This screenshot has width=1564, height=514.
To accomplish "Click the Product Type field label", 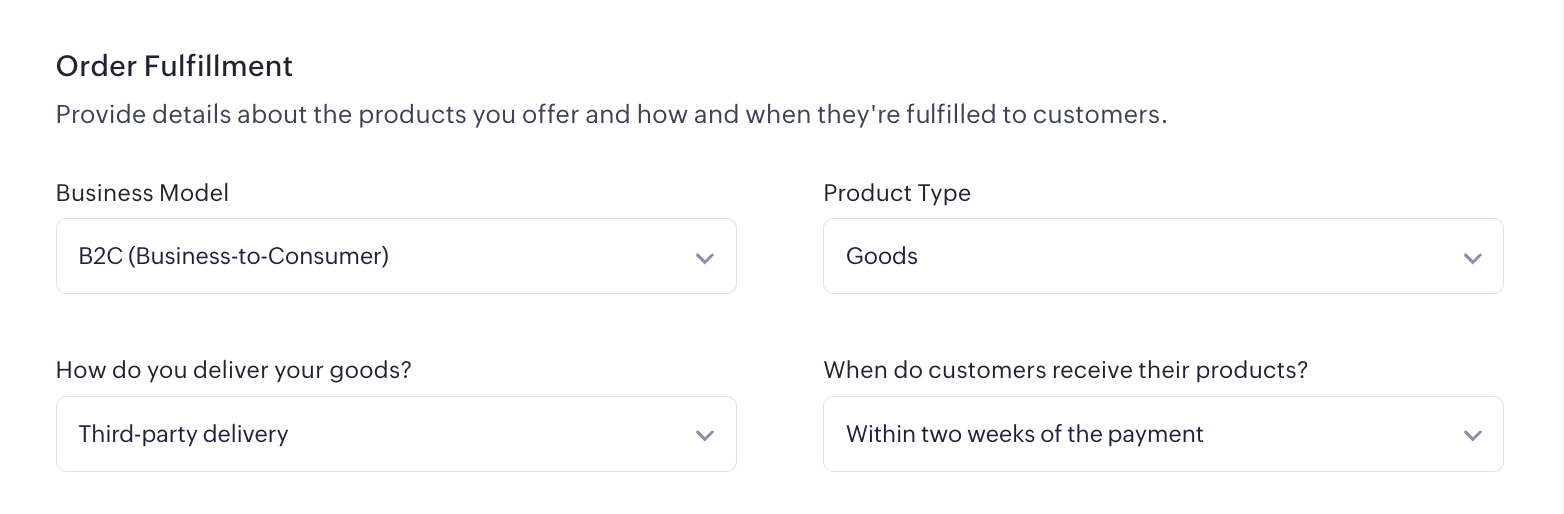I will point(896,193).
